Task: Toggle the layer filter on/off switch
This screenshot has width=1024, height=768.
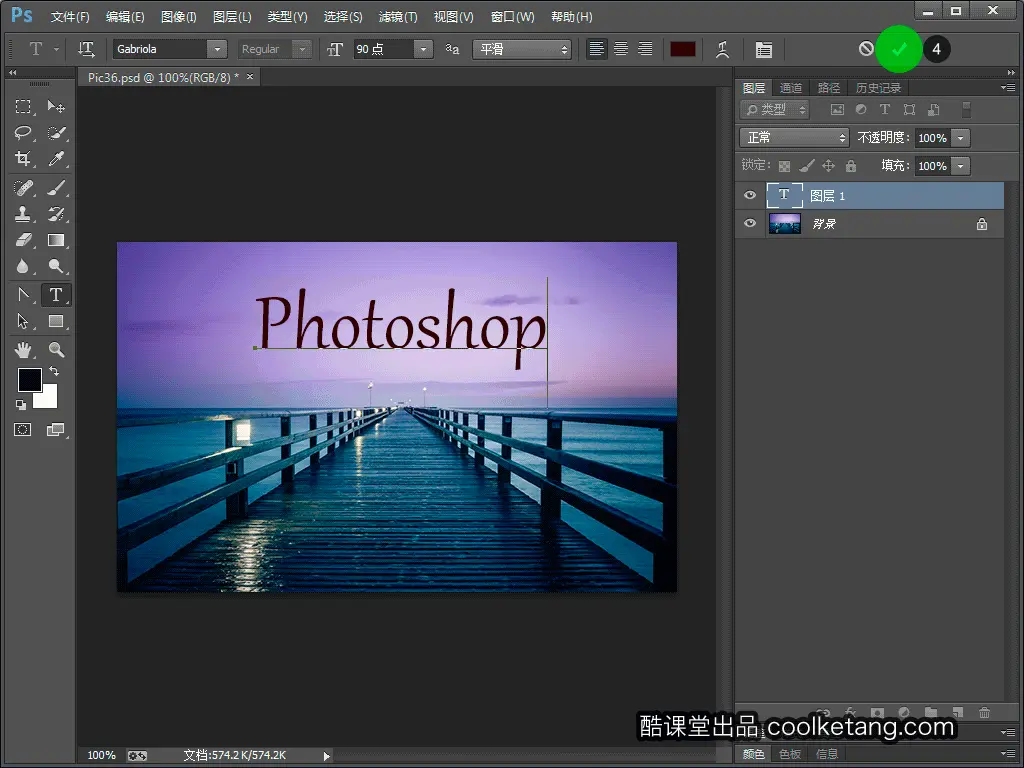Action: click(x=966, y=110)
